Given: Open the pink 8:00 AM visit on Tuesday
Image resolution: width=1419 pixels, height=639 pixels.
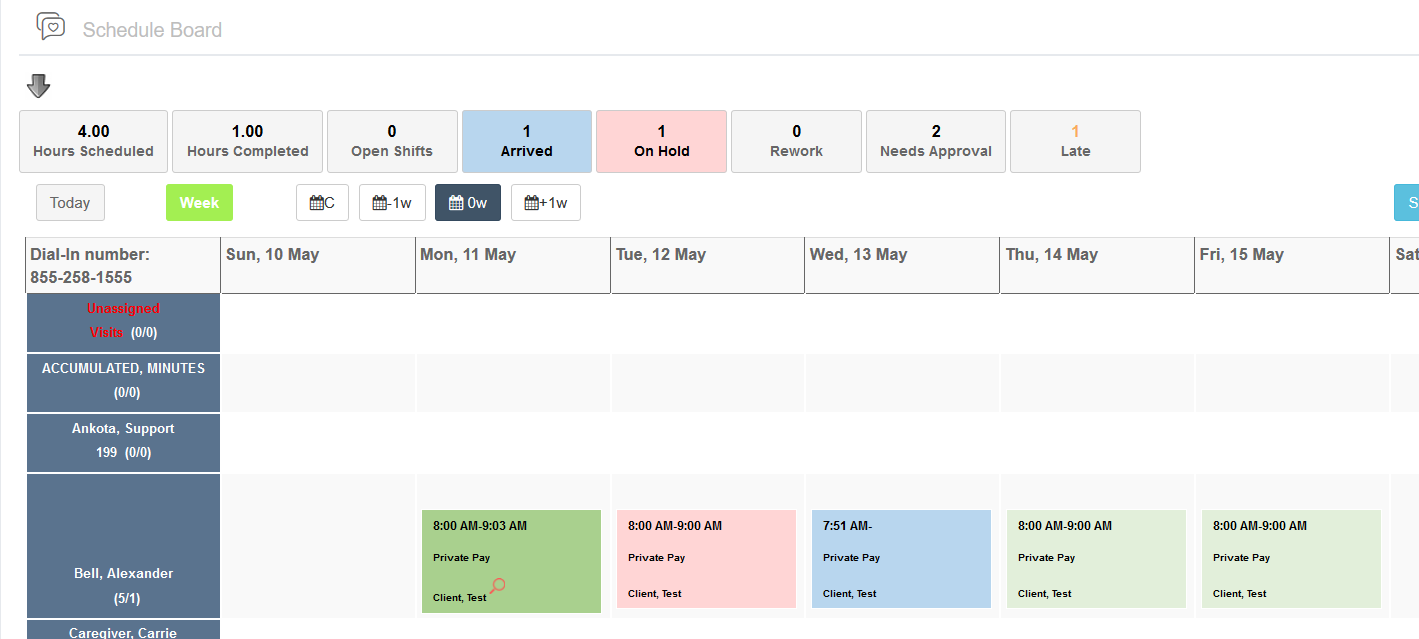Looking at the screenshot, I should [706, 559].
